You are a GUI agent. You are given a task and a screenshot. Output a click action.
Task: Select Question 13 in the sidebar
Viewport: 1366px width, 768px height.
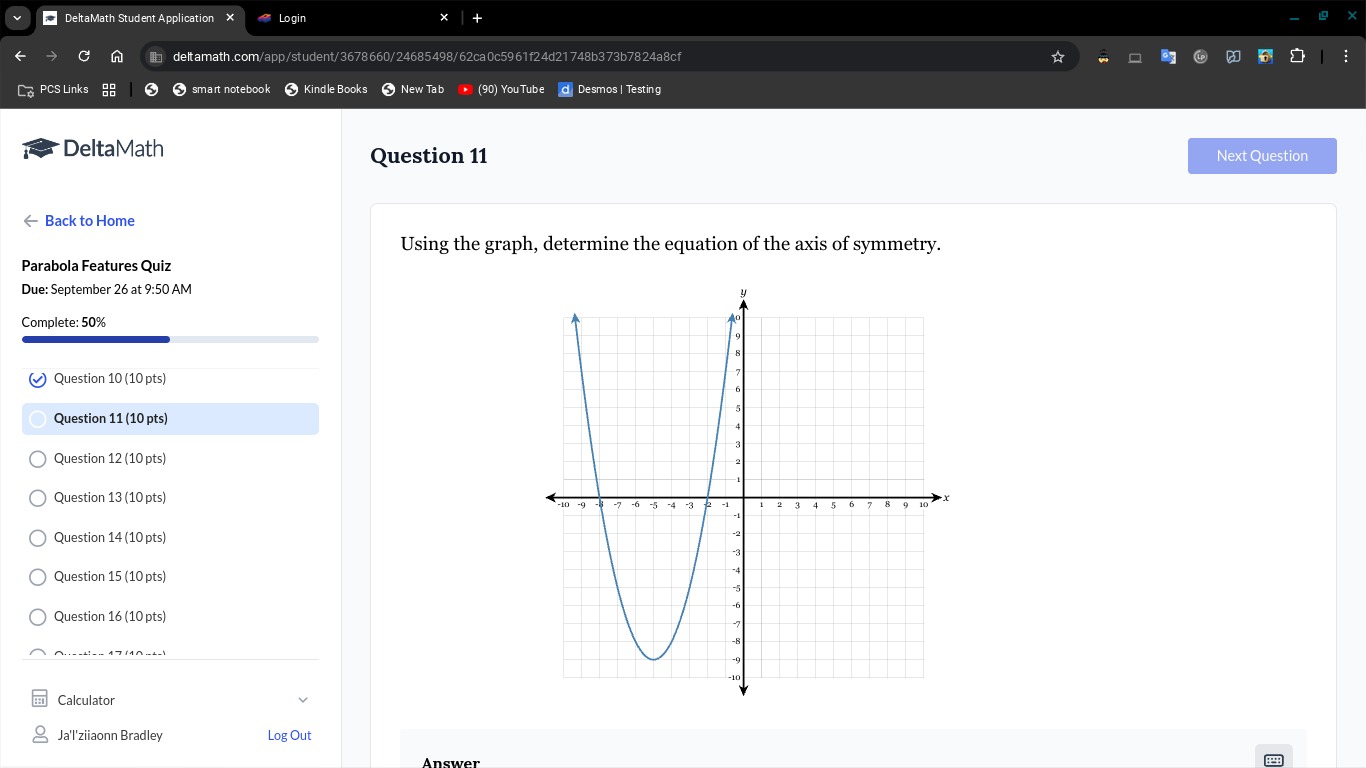pos(170,497)
